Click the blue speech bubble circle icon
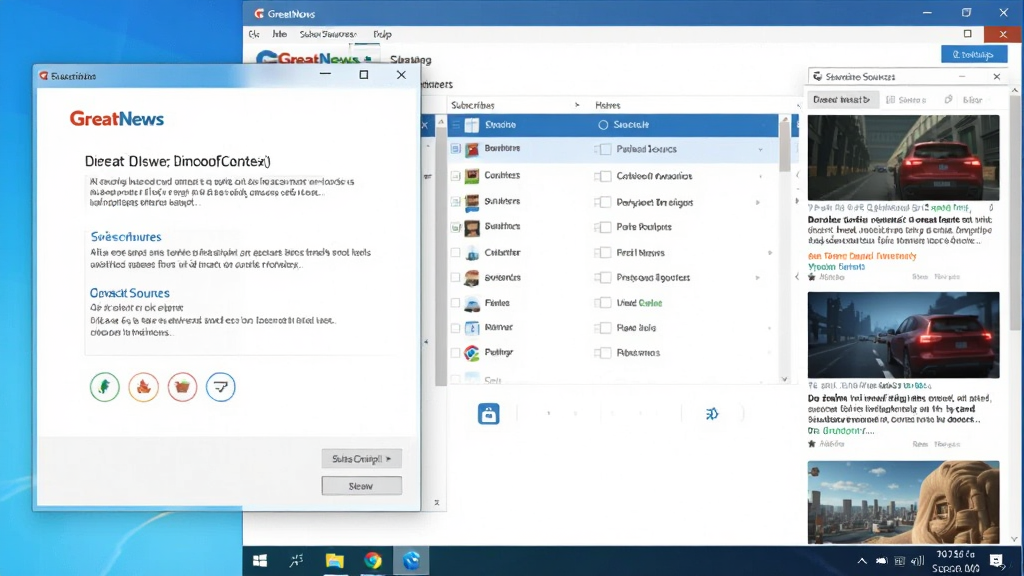The image size is (1024, 576). 221,387
